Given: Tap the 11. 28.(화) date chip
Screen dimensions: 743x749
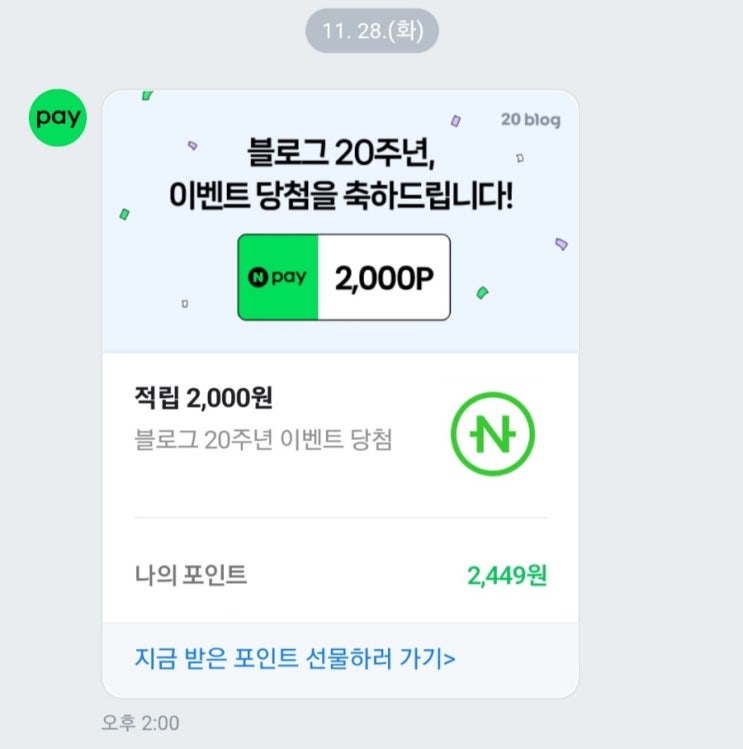Looking at the screenshot, I should pyautogui.click(x=372, y=31).
